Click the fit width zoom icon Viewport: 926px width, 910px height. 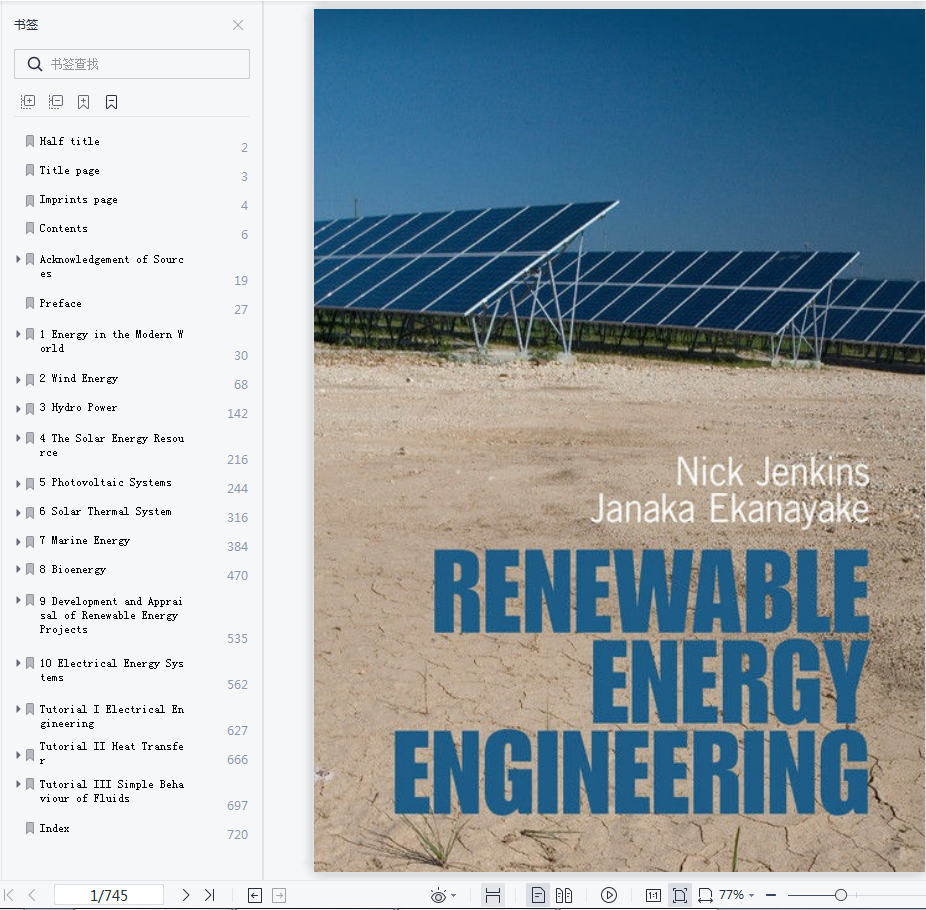(705, 896)
